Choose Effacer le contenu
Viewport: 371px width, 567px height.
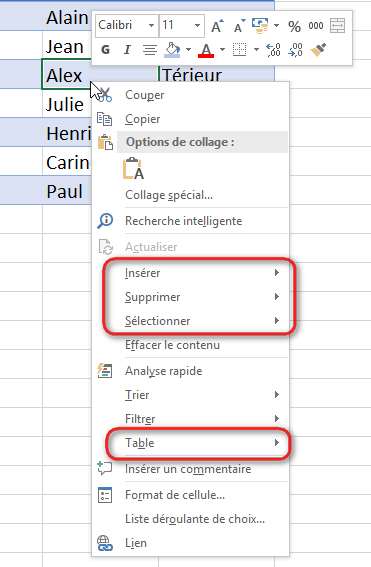tap(190, 345)
